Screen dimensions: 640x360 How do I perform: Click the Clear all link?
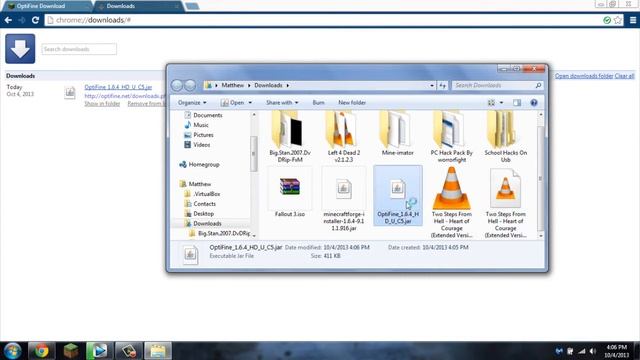(624, 76)
